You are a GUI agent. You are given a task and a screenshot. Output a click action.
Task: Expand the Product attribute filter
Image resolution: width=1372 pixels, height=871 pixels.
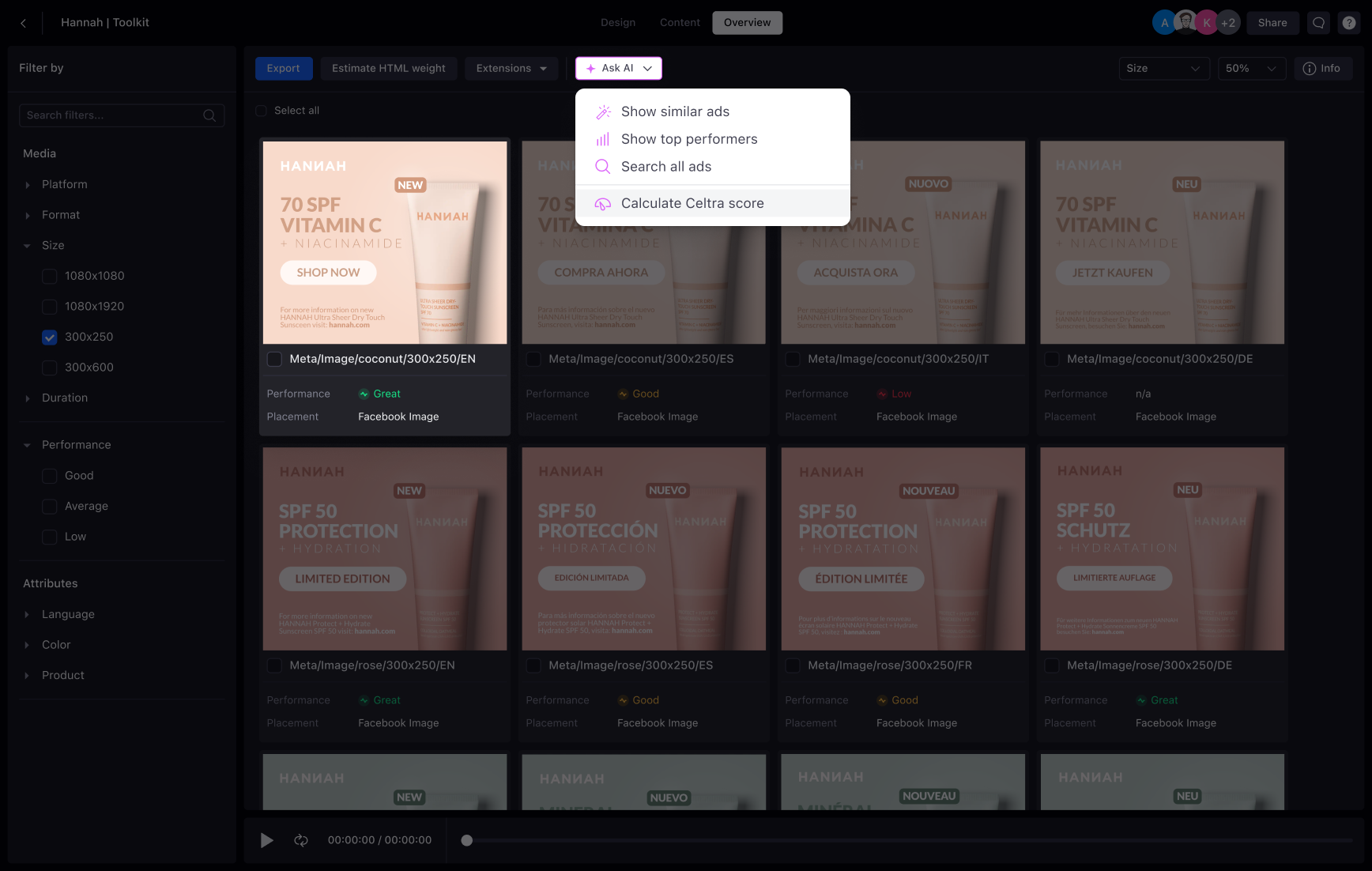pyautogui.click(x=27, y=676)
